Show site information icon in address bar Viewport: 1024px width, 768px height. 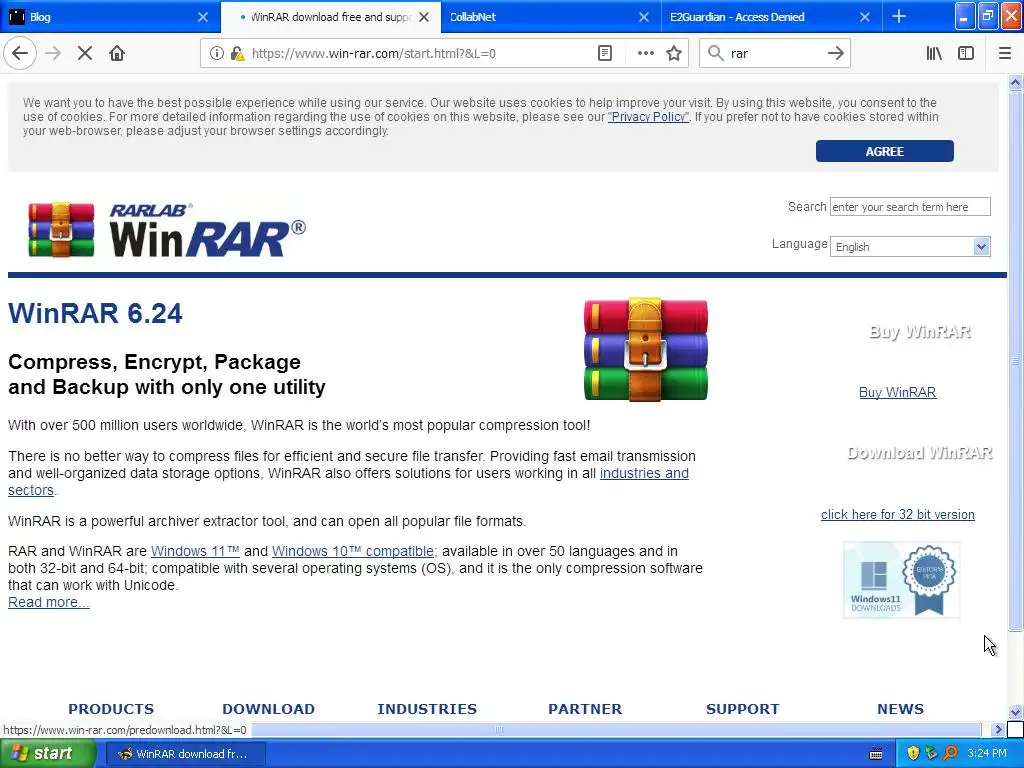[x=216, y=54]
